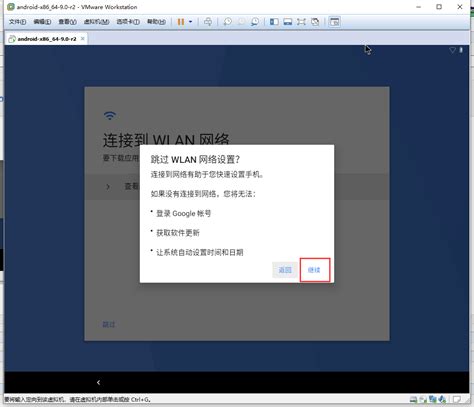Screen dimensions: 474x407
Task: Click the Wi-Fi icon above the WLAN heading
Action: 110,116
